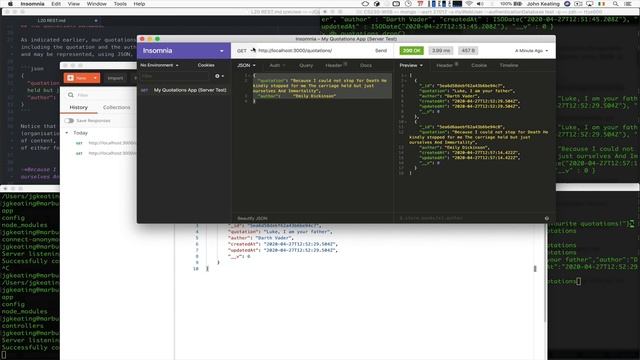Screen dimensions: 640x360
Task: Open the Timeline tab
Action: coord(509,65)
